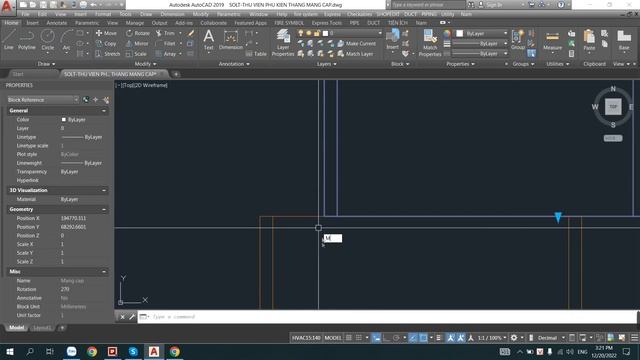Click the Make Current layer button

point(356,43)
